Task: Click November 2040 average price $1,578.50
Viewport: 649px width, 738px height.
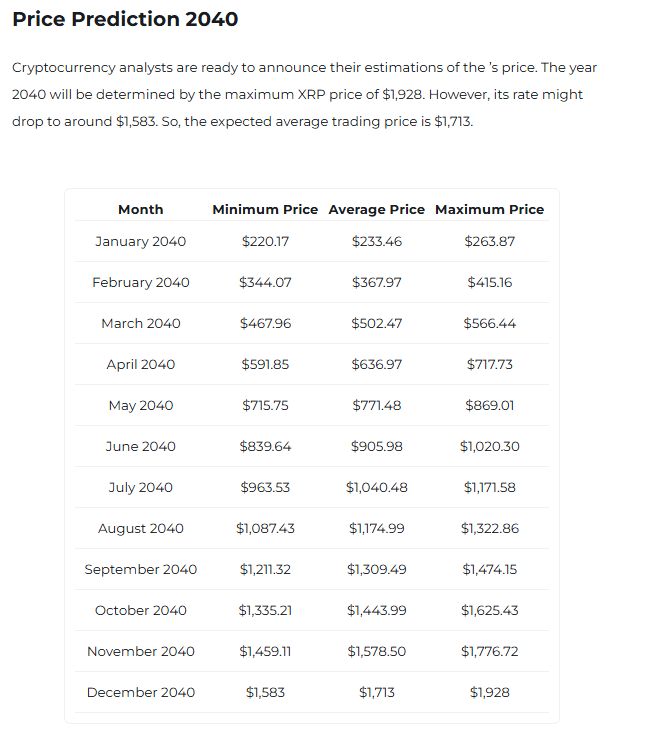Action: pyautogui.click(x=376, y=651)
